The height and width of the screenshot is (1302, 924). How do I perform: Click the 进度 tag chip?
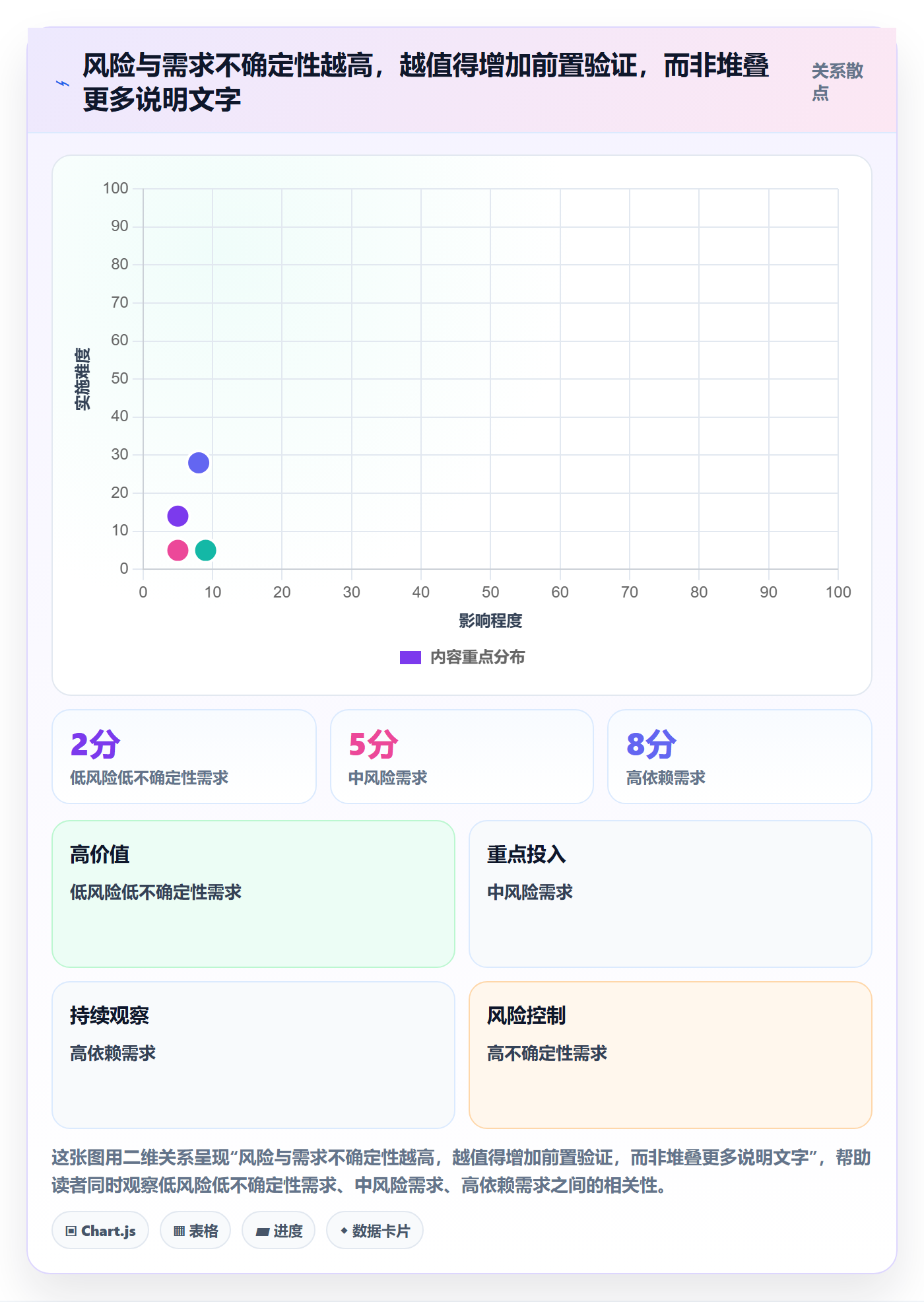(279, 1231)
